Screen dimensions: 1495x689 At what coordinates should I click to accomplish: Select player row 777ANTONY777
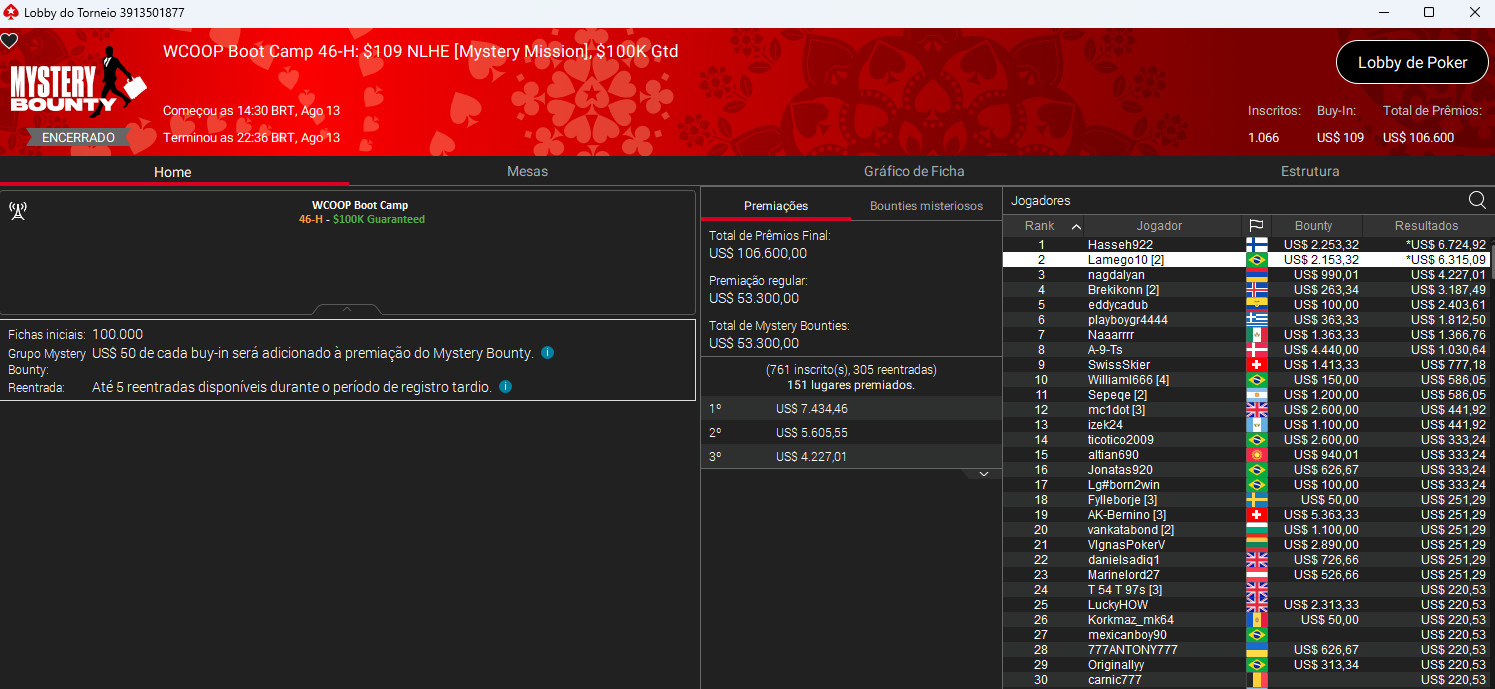click(1246, 650)
